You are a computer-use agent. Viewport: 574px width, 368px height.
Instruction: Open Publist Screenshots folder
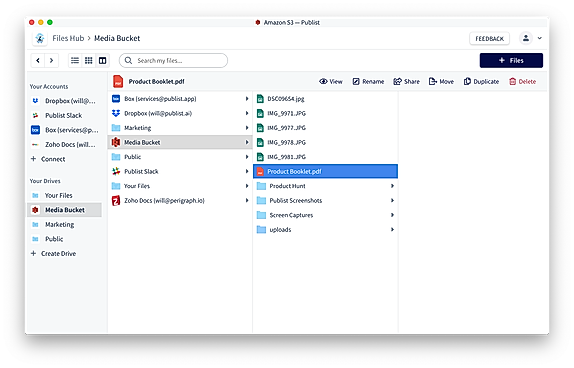tap(325, 200)
